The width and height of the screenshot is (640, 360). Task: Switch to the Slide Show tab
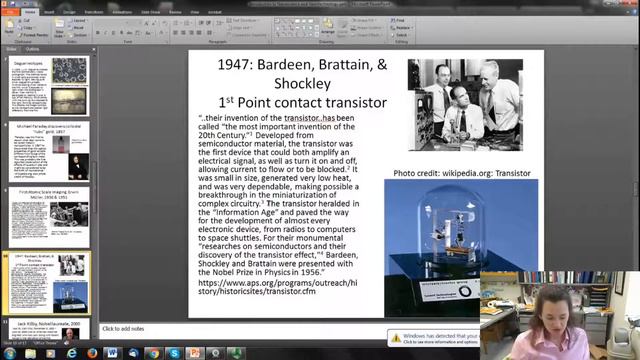(x=151, y=12)
